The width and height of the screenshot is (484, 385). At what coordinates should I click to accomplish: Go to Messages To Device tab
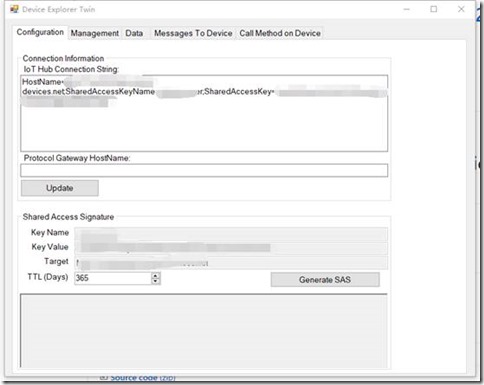tap(193, 33)
